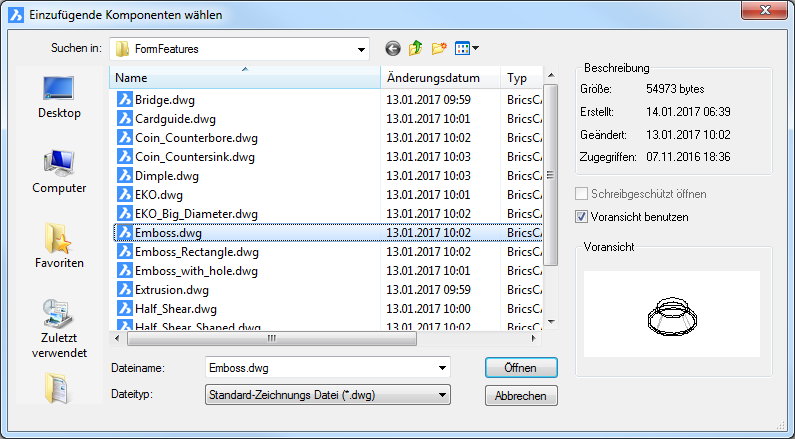Open Zuletzt verwendet recent places
The image size is (795, 439).
click(x=59, y=327)
